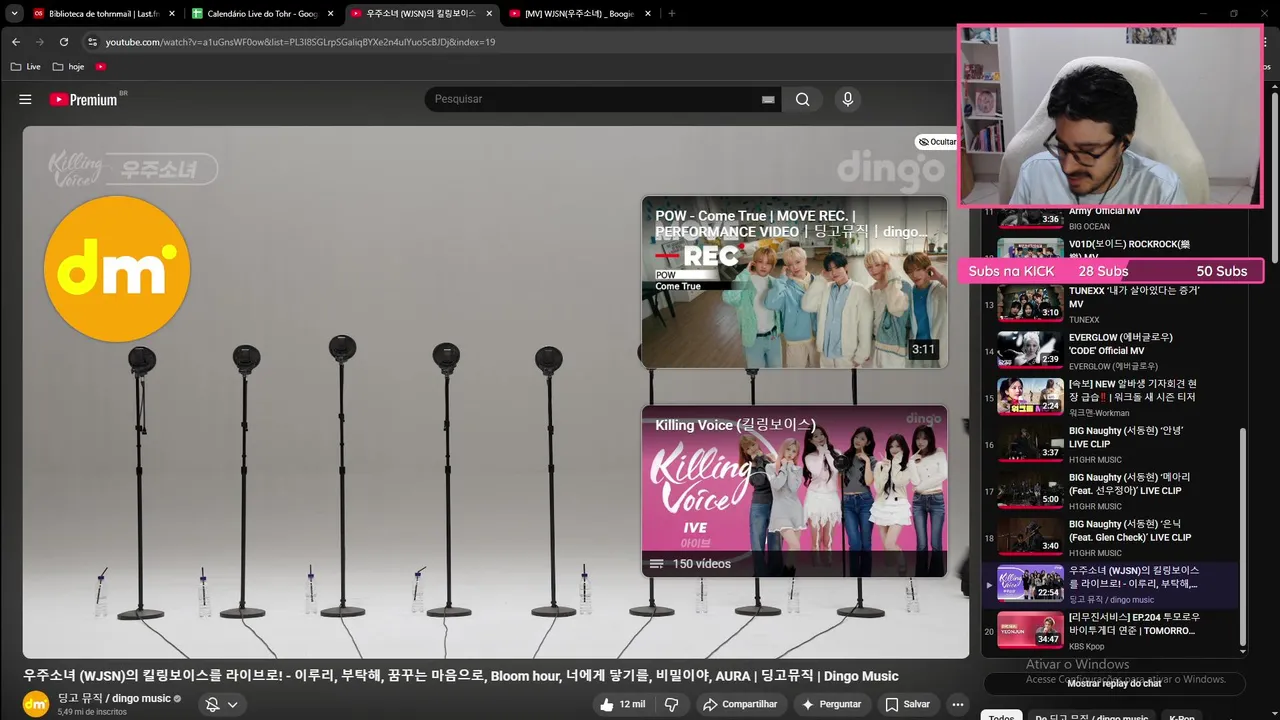Play 리무진서비스 EP.204 KBS Kpop item
The width and height of the screenshot is (1280, 720).
[1110, 631]
